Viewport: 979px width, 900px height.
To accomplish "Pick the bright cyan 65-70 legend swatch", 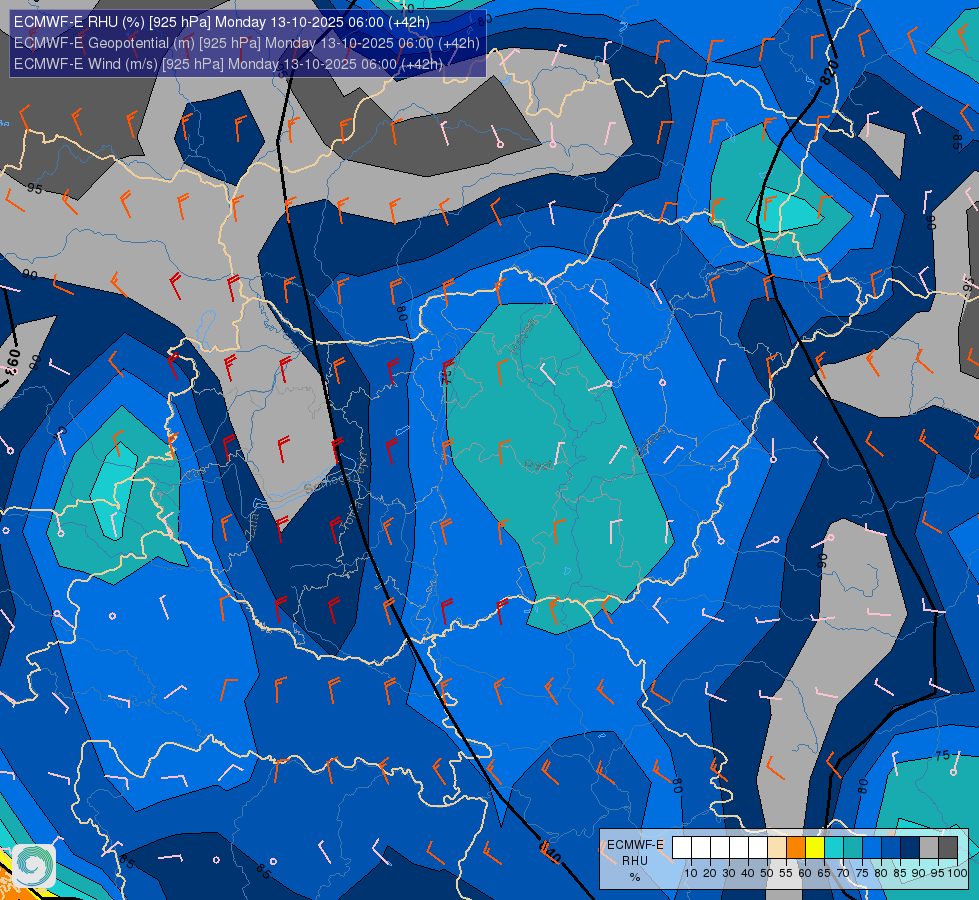I will coord(834,848).
